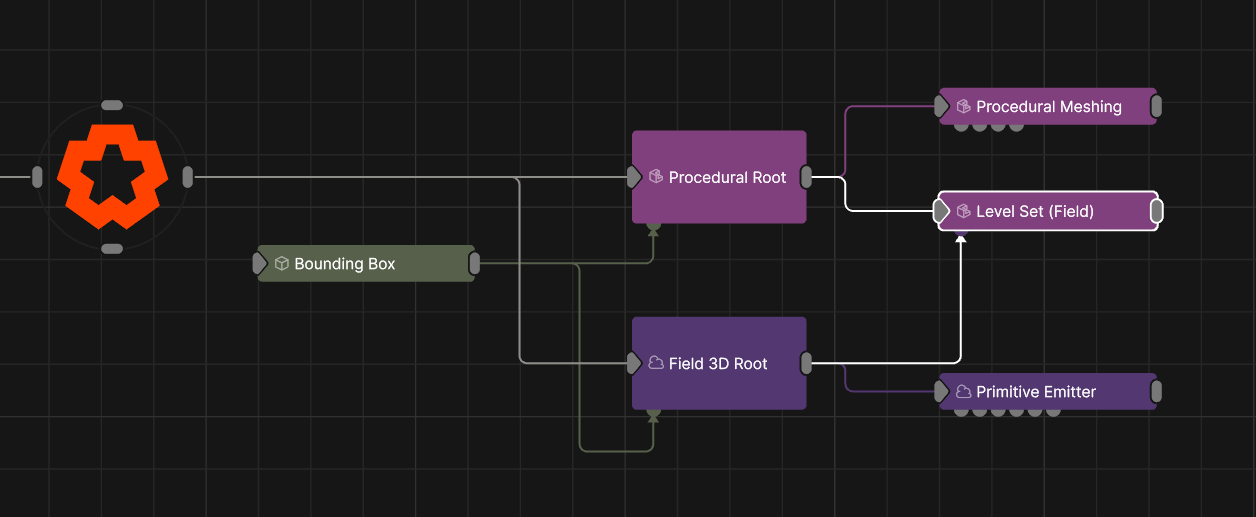The width and height of the screenshot is (1256, 517).
Task: Click the cloud icon on Field 3D Root
Action: pos(656,363)
